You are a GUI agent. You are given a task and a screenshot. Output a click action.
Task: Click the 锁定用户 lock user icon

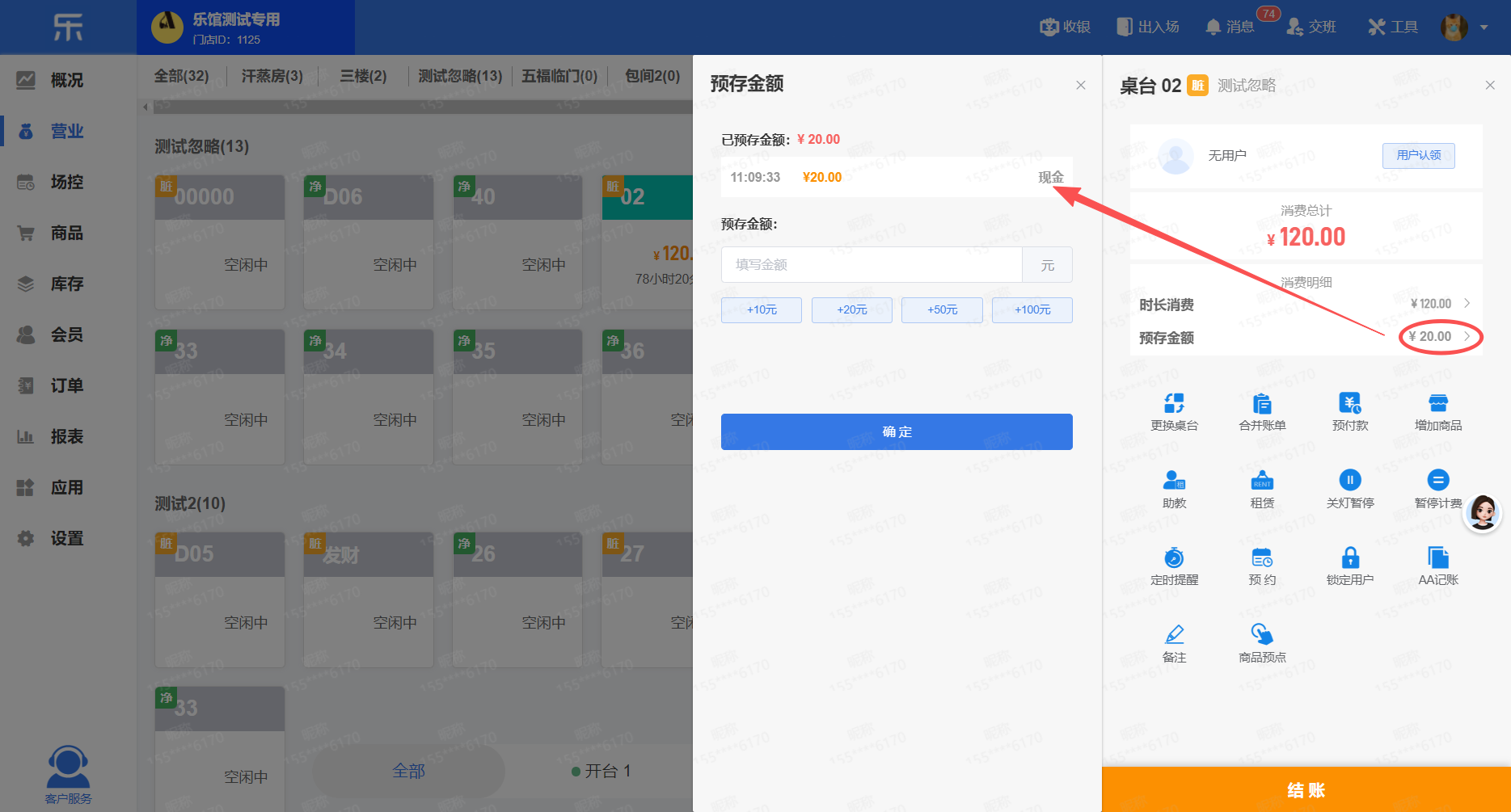[1350, 557]
